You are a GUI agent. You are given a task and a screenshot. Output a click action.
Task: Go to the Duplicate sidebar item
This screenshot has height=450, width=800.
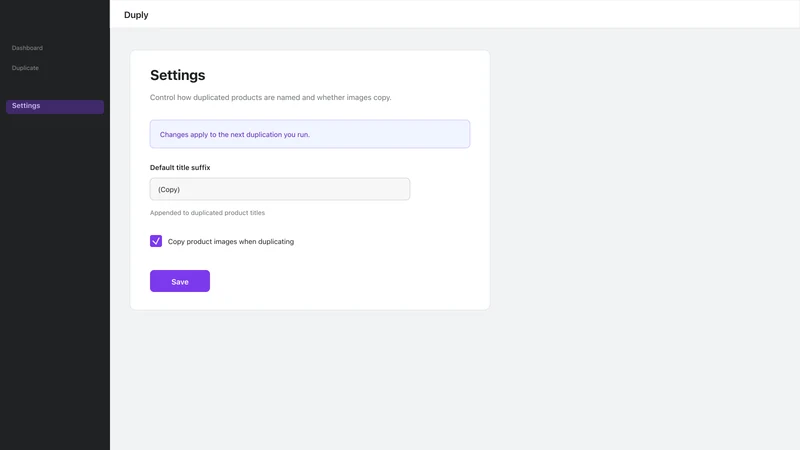[26, 68]
